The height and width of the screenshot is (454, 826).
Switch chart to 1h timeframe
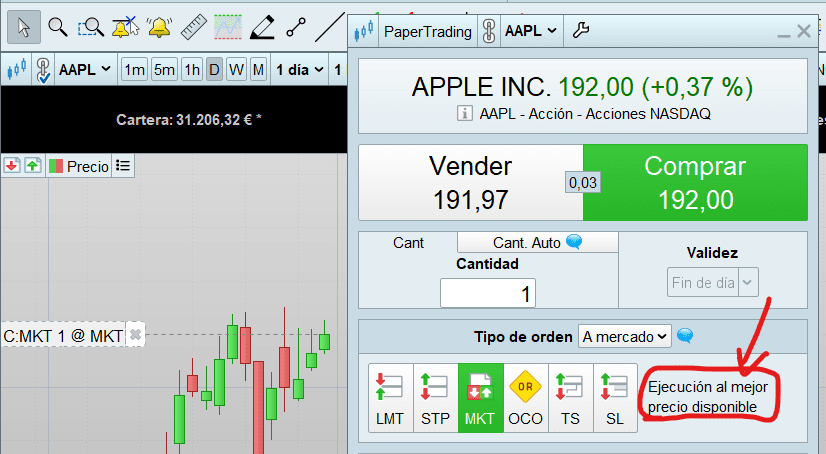(x=192, y=70)
